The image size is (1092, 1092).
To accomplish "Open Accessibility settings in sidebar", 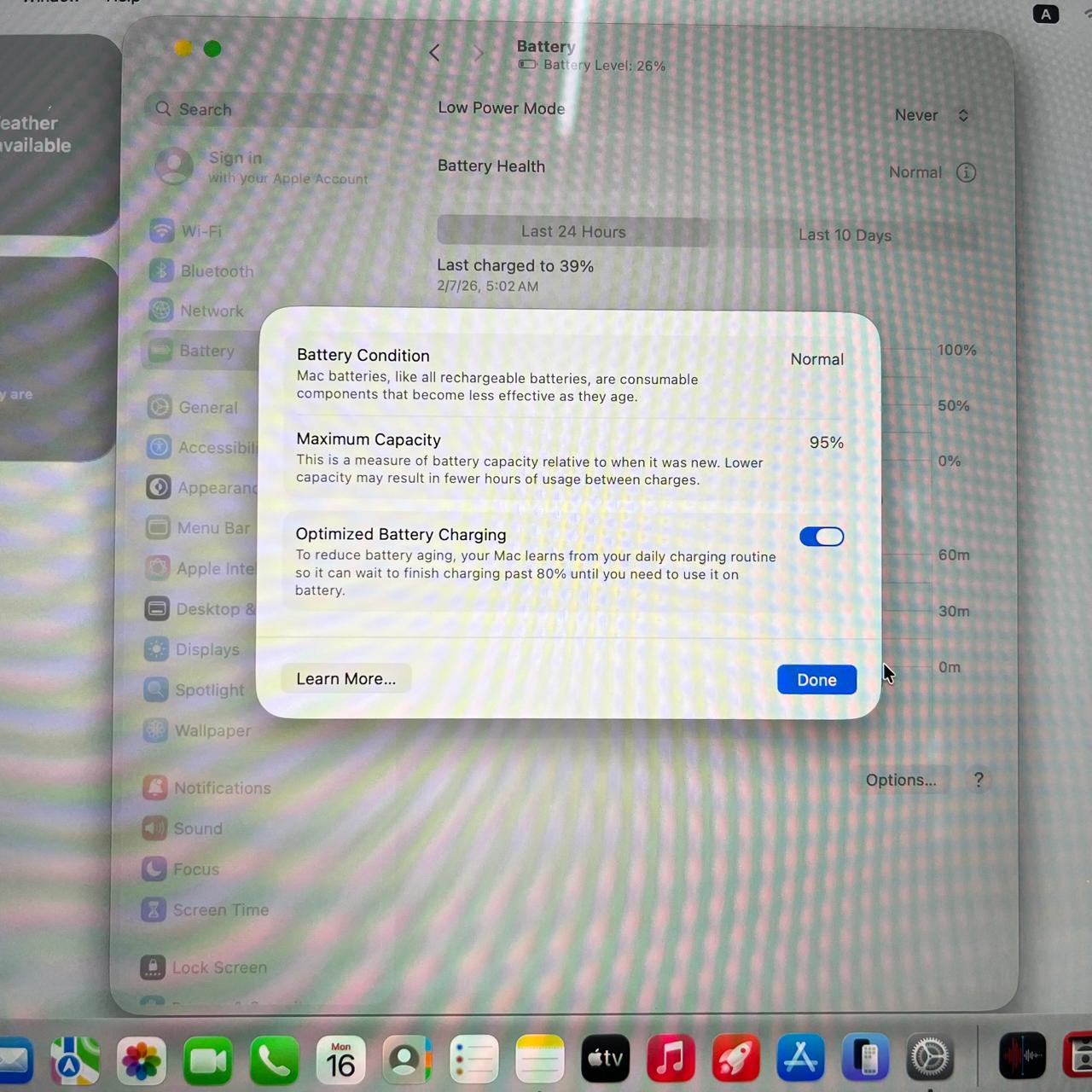I will [200, 448].
